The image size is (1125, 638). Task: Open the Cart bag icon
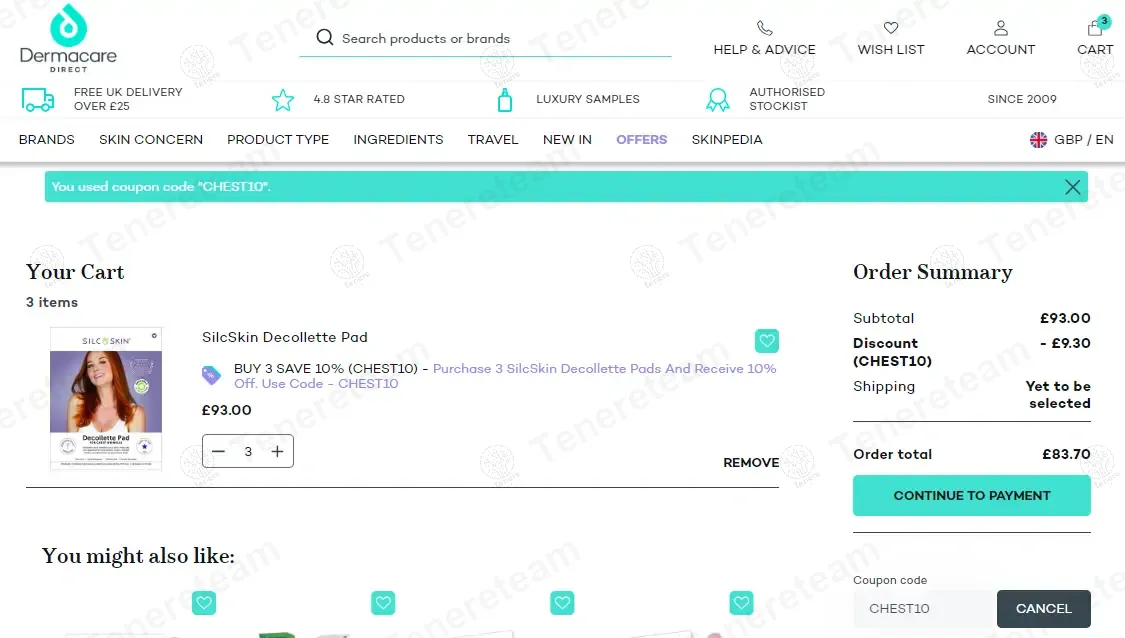(1095, 28)
